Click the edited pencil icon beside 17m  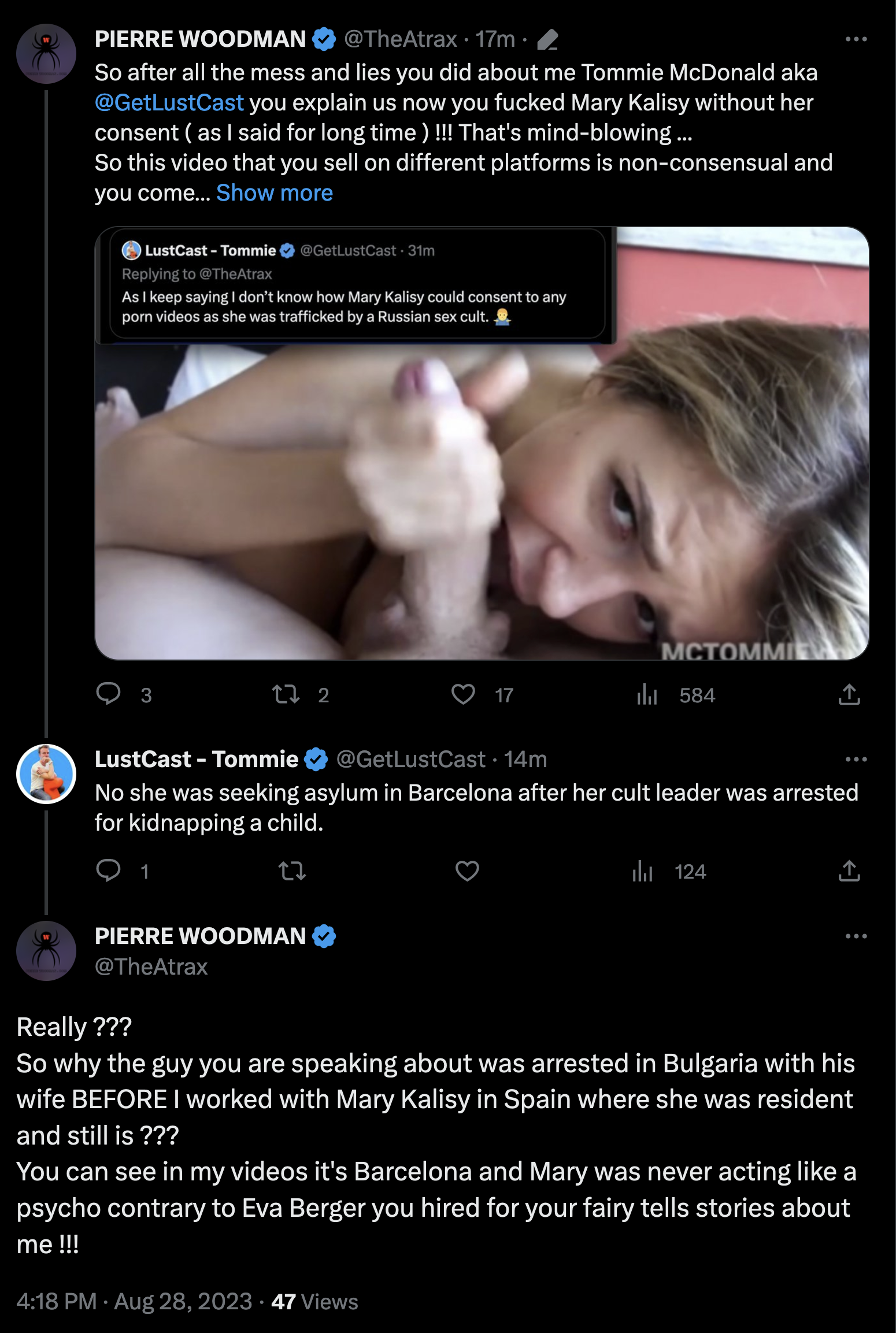coord(547,40)
